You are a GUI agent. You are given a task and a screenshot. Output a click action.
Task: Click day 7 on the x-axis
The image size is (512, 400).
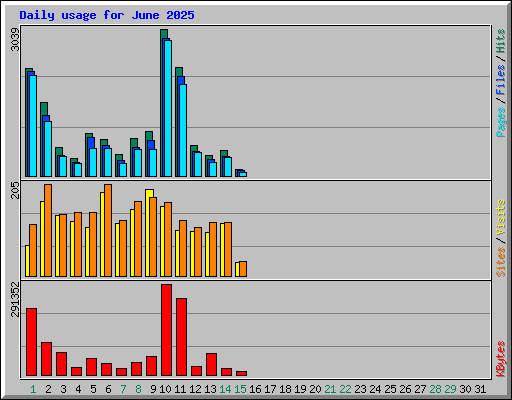pyautogui.click(x=123, y=389)
